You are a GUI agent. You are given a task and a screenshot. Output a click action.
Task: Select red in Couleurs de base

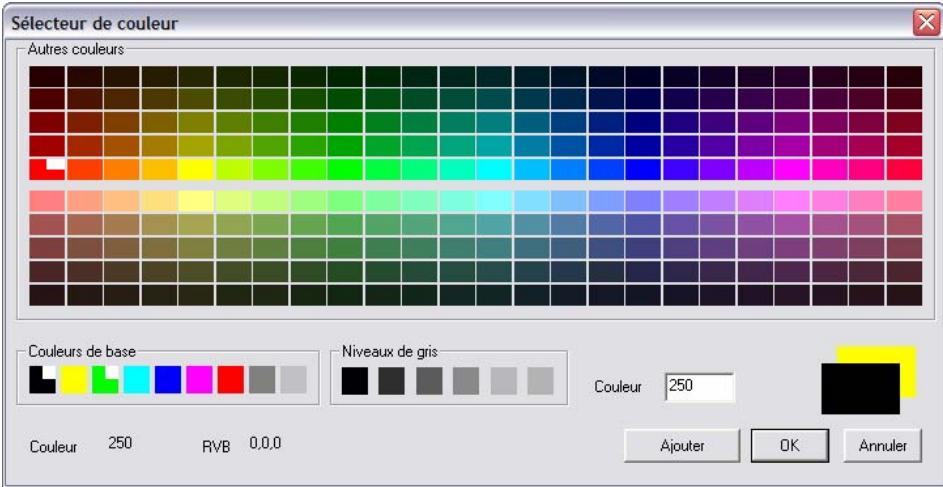coord(231,380)
